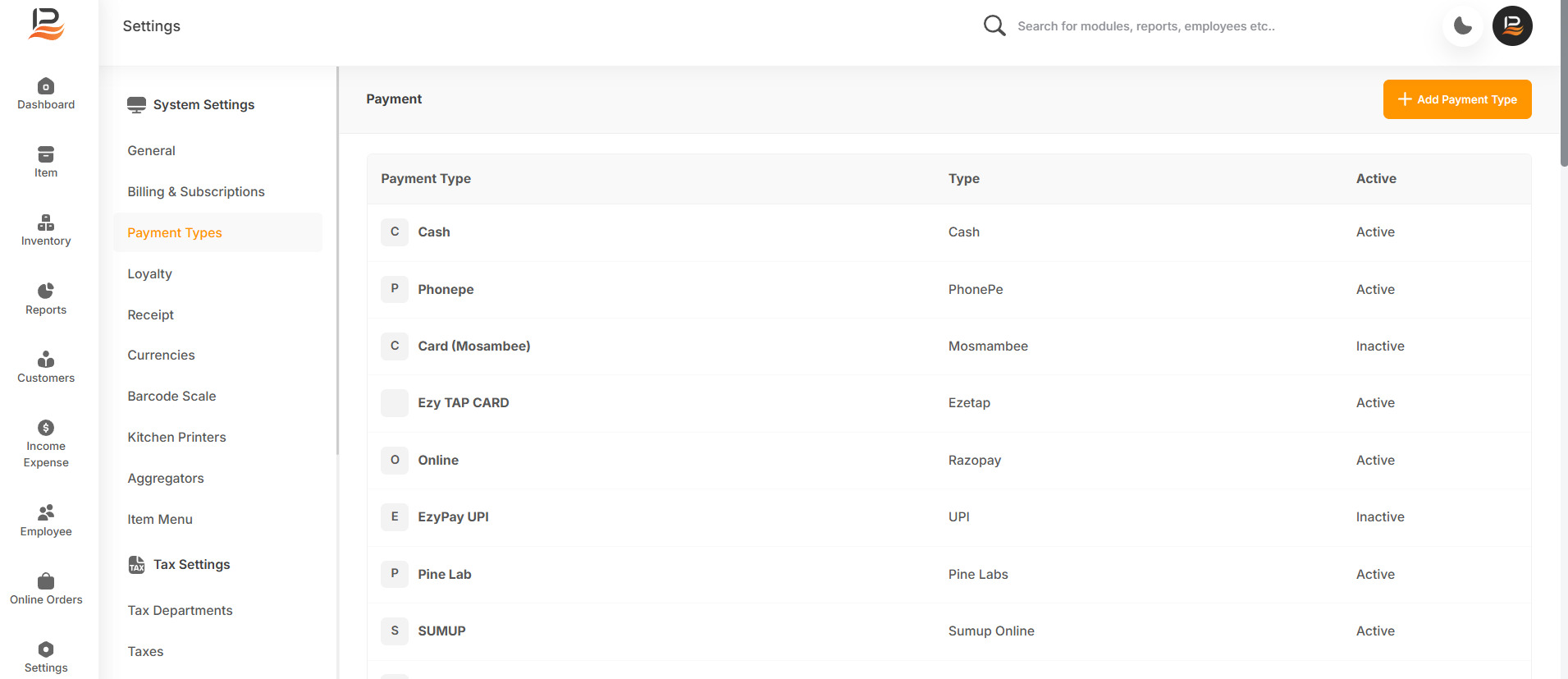Open Barcode Scale settings
Image resolution: width=1568 pixels, height=679 pixels.
point(171,397)
